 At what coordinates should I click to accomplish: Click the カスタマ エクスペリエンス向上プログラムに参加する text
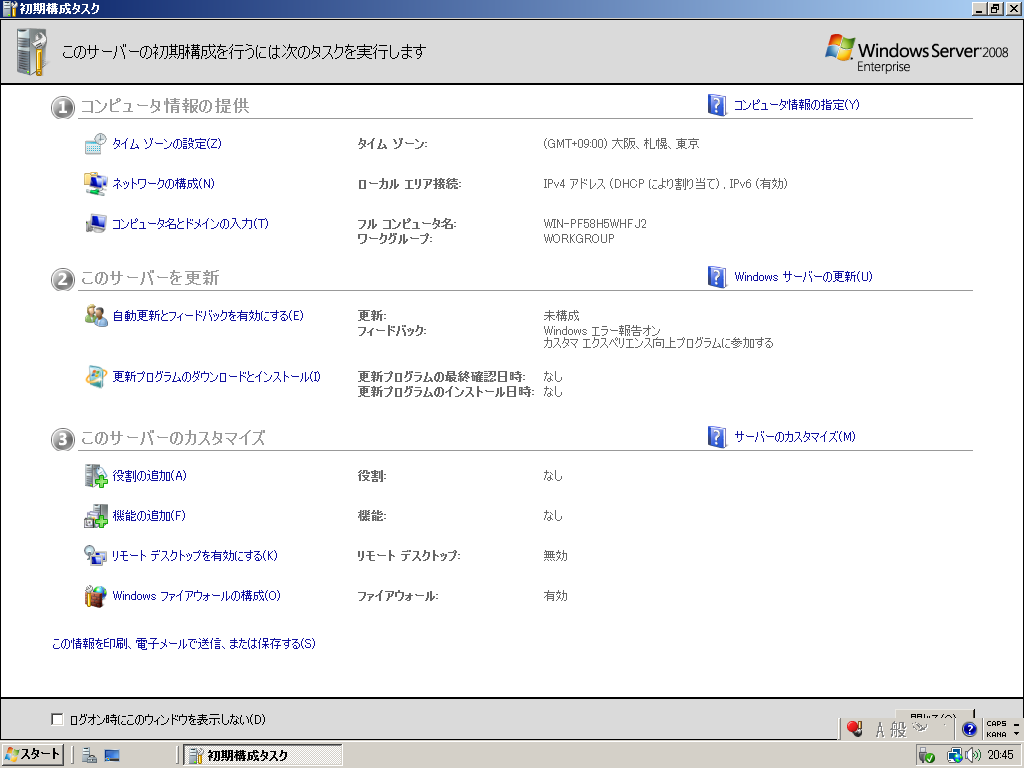tap(658, 343)
